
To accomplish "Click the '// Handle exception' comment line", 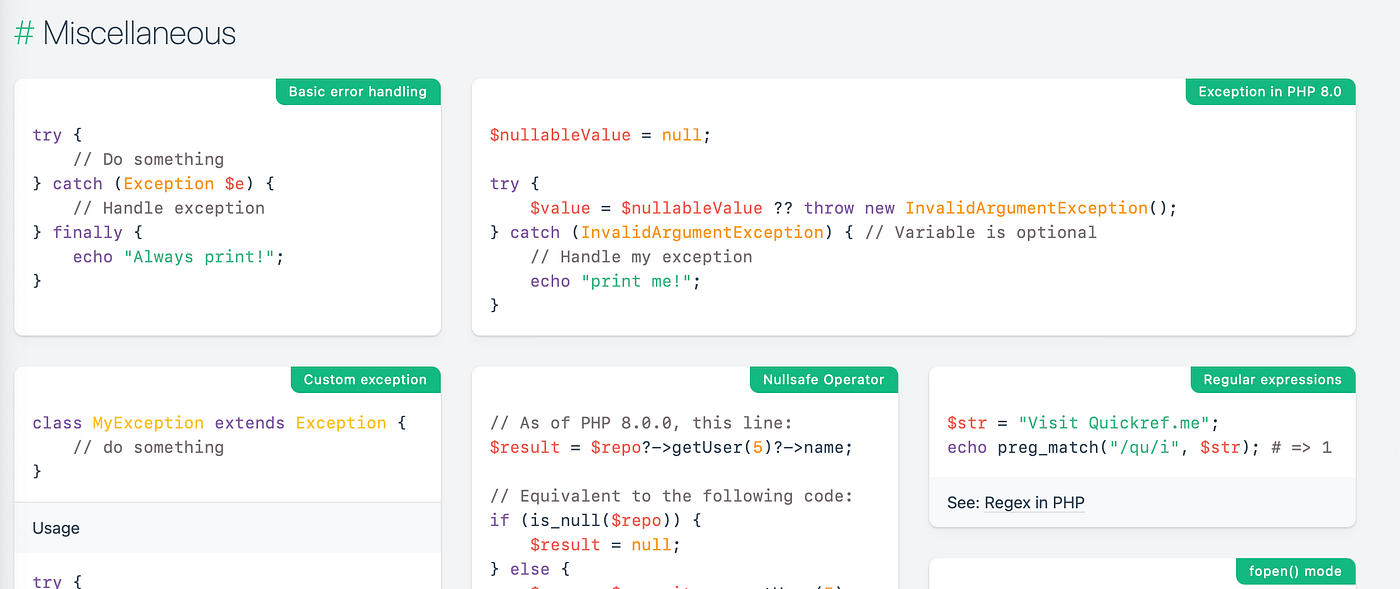I will (x=168, y=208).
